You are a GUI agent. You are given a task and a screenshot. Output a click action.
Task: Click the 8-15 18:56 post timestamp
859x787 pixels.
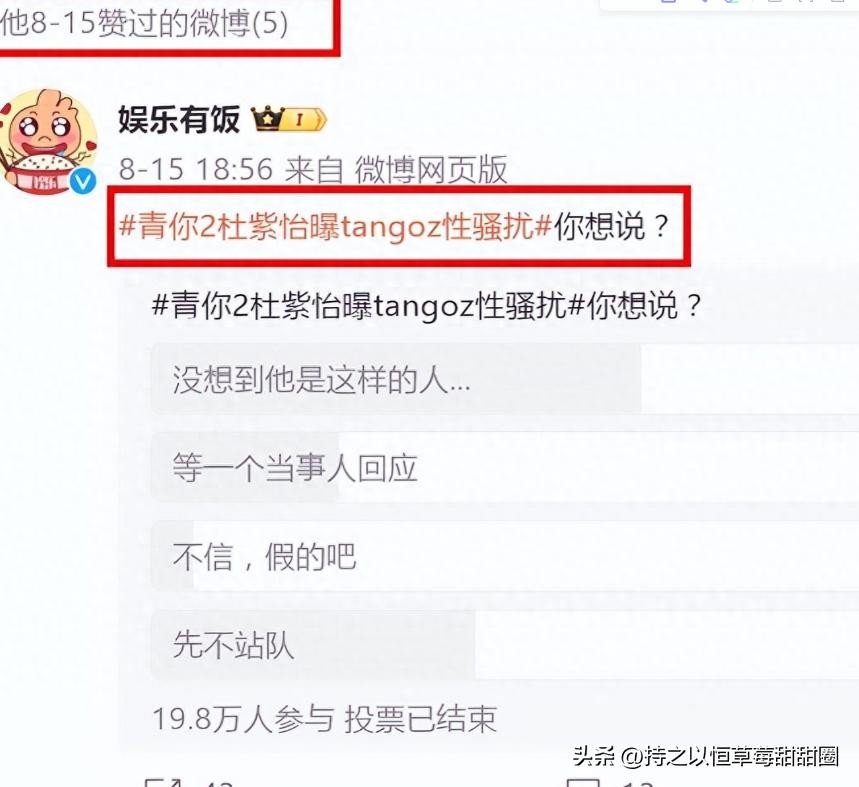(196, 169)
